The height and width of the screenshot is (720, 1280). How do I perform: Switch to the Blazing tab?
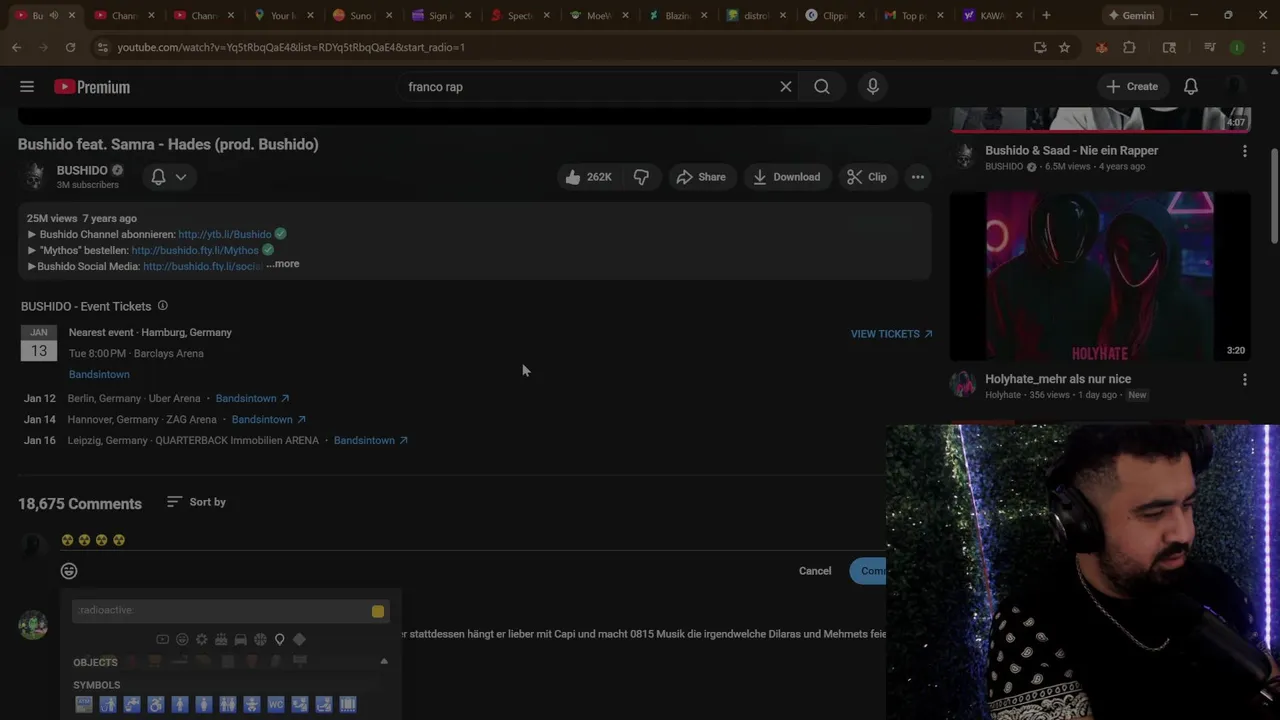[x=678, y=15]
